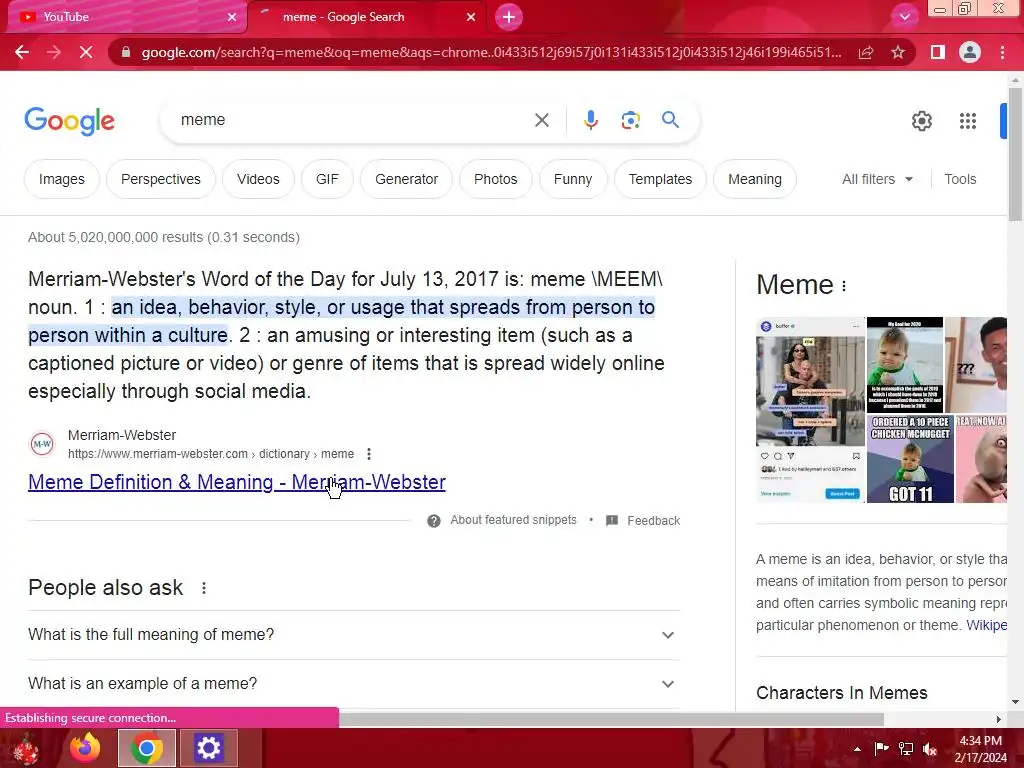
Task: Click the Feedback link
Action: [x=653, y=520]
